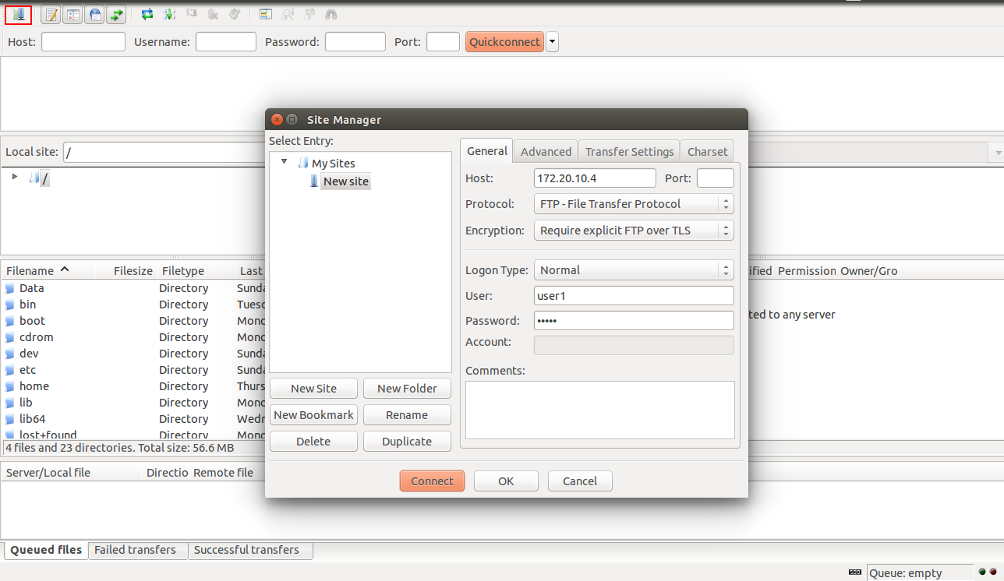1004x581 pixels.
Task: Switch to the Transfer Settings tab
Action: pos(629,152)
